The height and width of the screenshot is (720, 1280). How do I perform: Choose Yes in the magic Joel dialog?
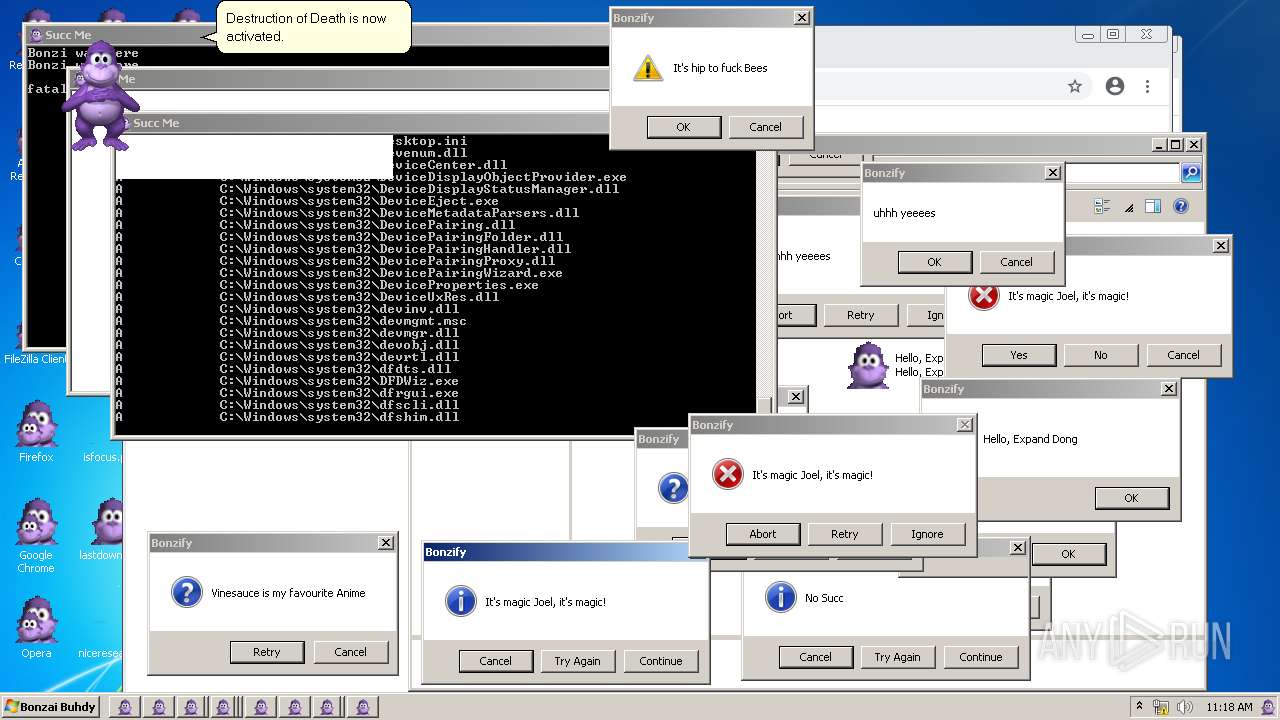tap(1019, 355)
